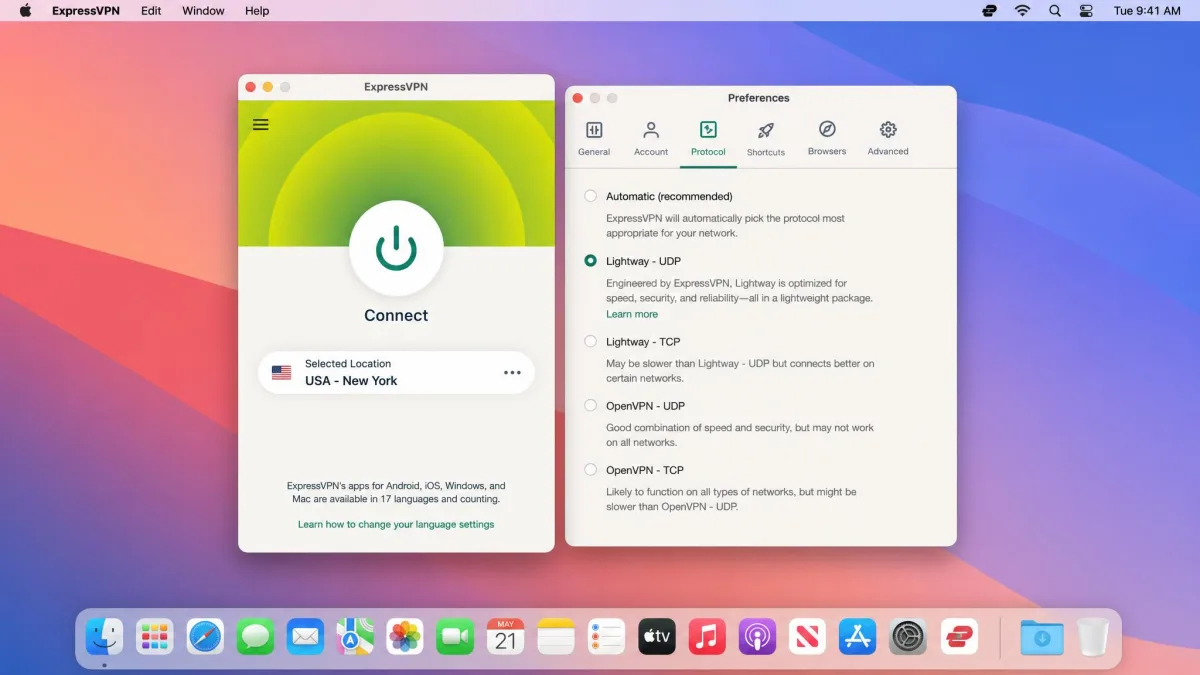The image size is (1200, 675).
Task: Open Maps from the Dock
Action: [355, 637]
